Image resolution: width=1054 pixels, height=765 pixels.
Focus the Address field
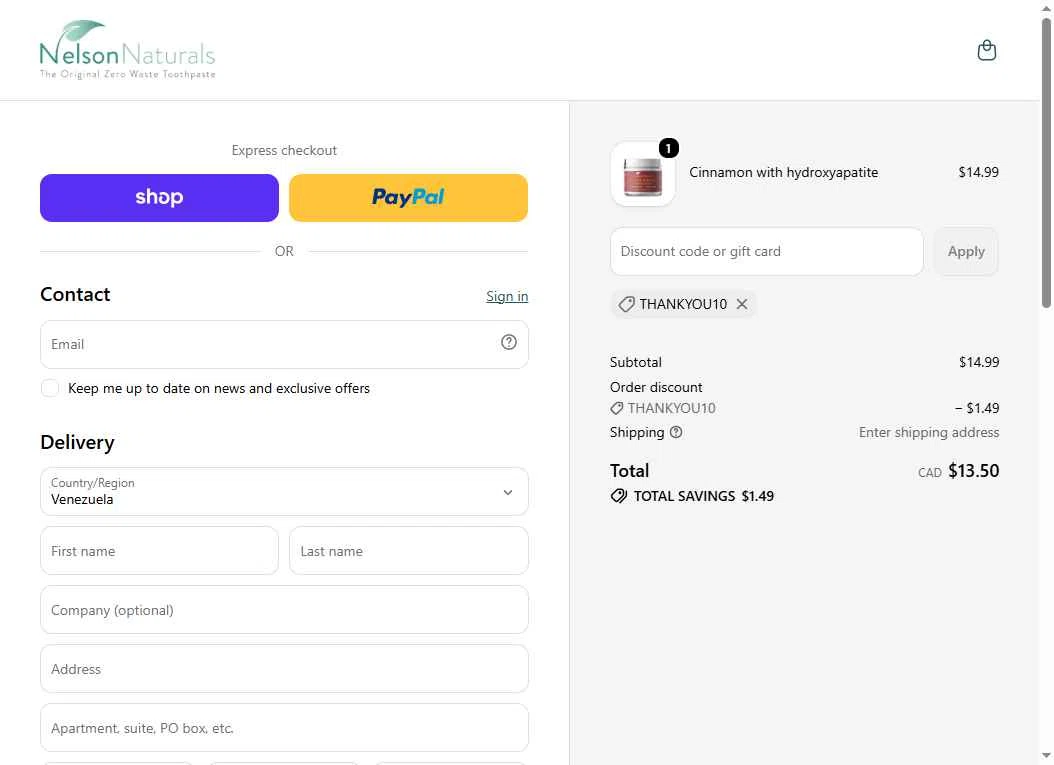284,669
